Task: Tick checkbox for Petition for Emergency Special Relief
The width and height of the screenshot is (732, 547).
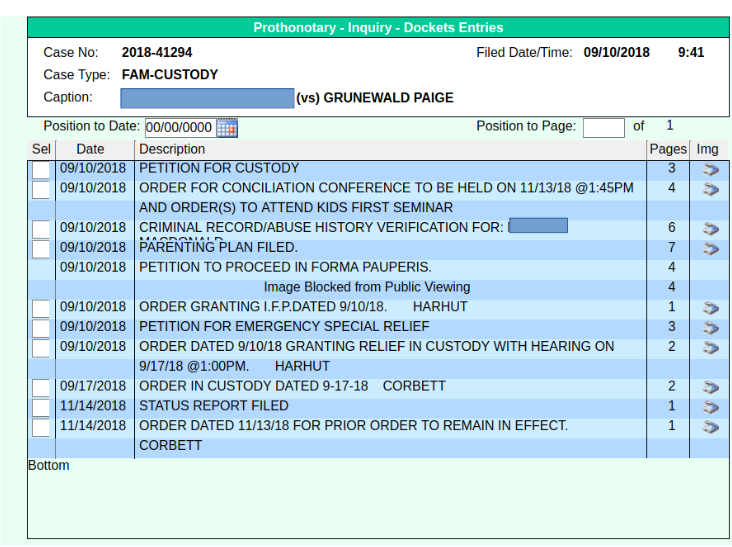Action: point(40,328)
